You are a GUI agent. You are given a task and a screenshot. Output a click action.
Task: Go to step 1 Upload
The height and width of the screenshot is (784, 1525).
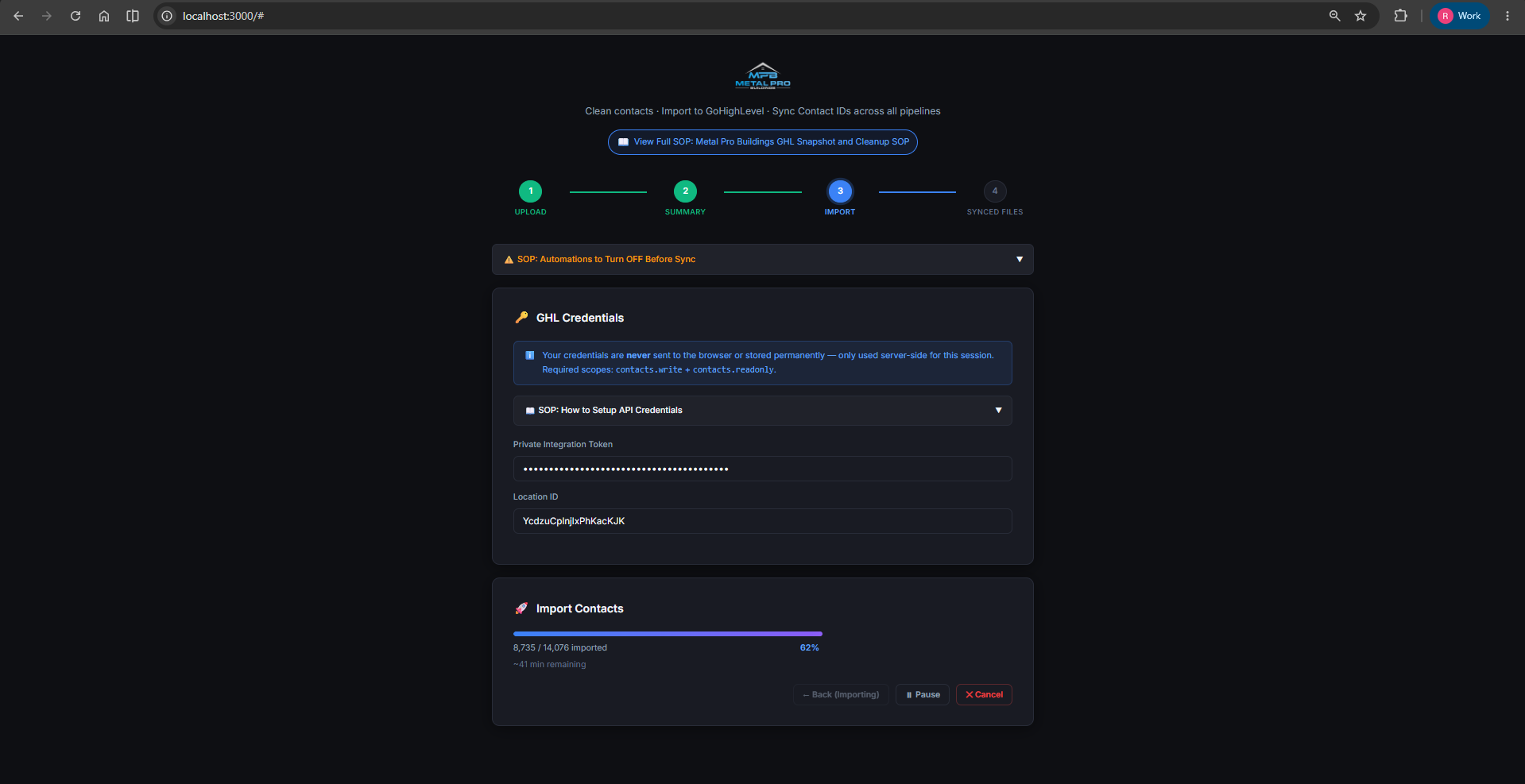(x=530, y=191)
